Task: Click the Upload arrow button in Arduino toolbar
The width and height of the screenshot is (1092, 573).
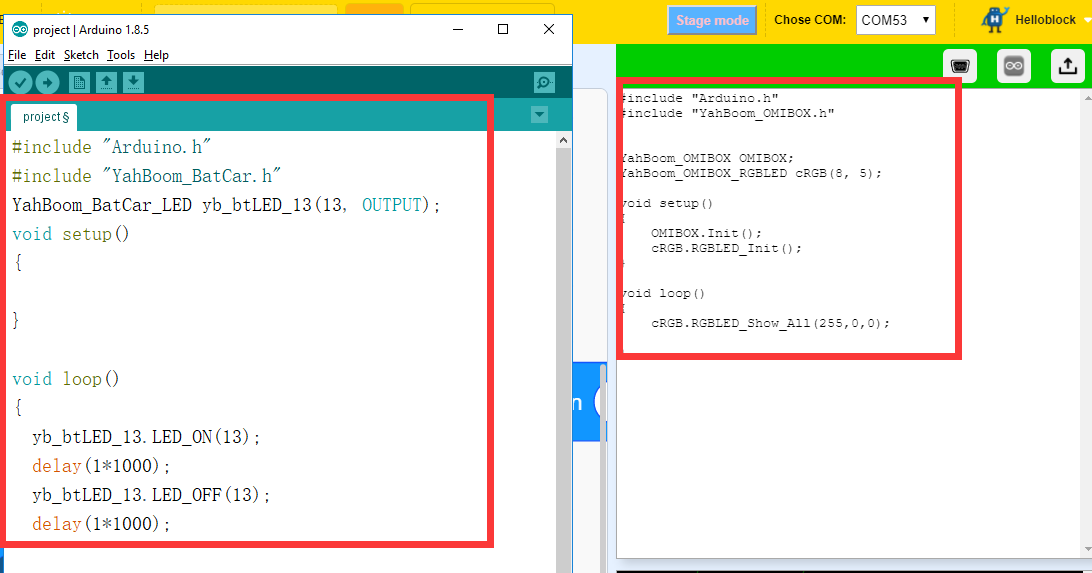Action: [47, 82]
